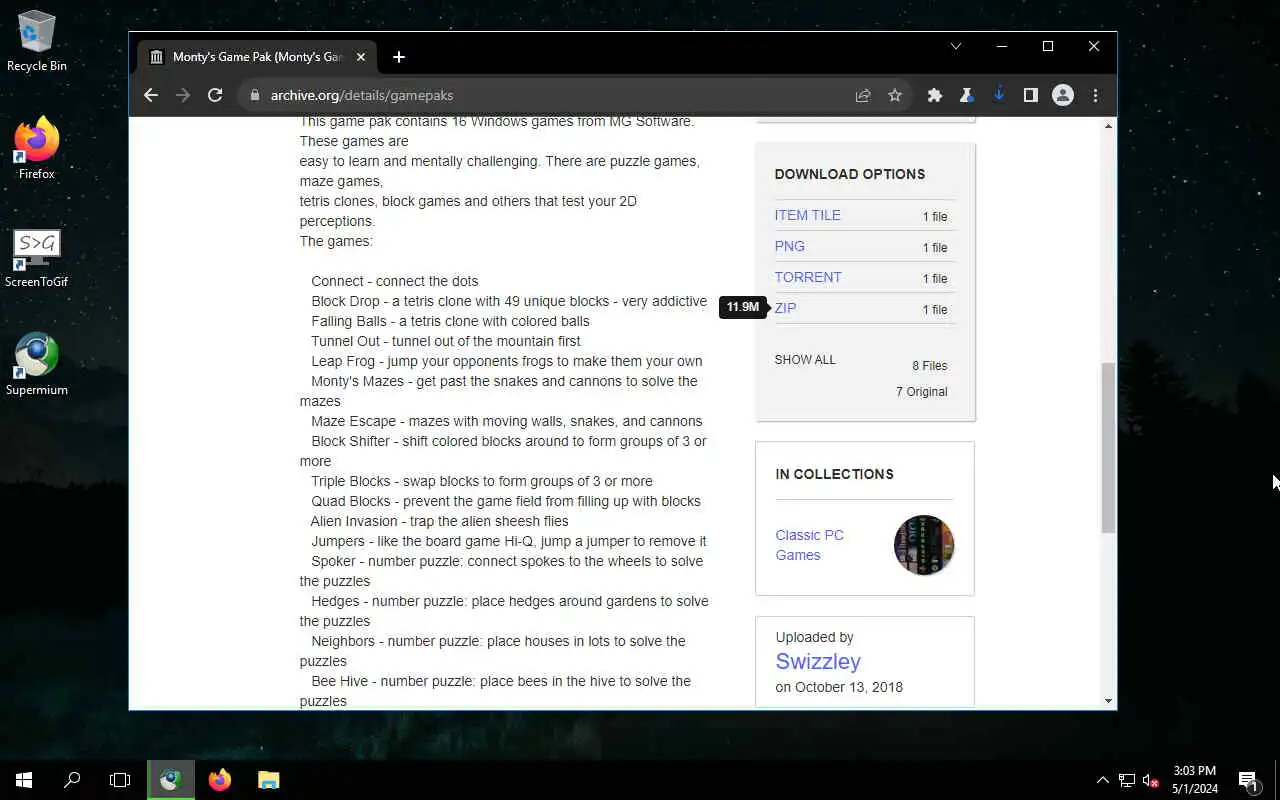Select the Monty's Game Pak tab
Screen dimensions: 1280x800
(x=258, y=57)
